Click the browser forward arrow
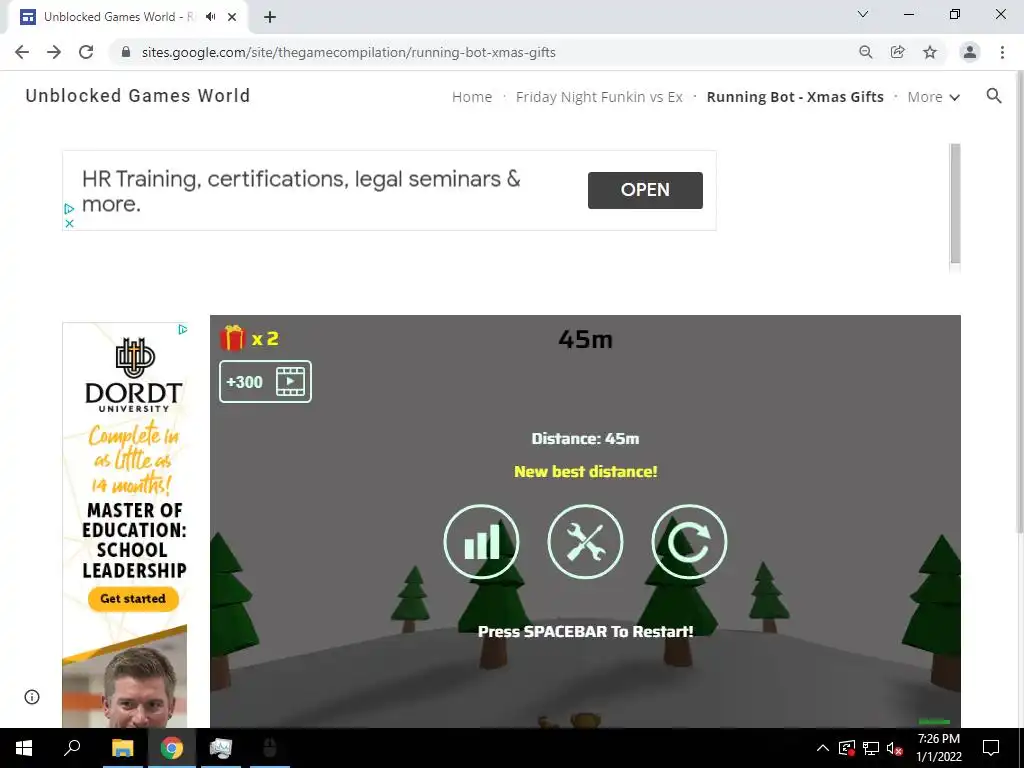 coord(54,52)
